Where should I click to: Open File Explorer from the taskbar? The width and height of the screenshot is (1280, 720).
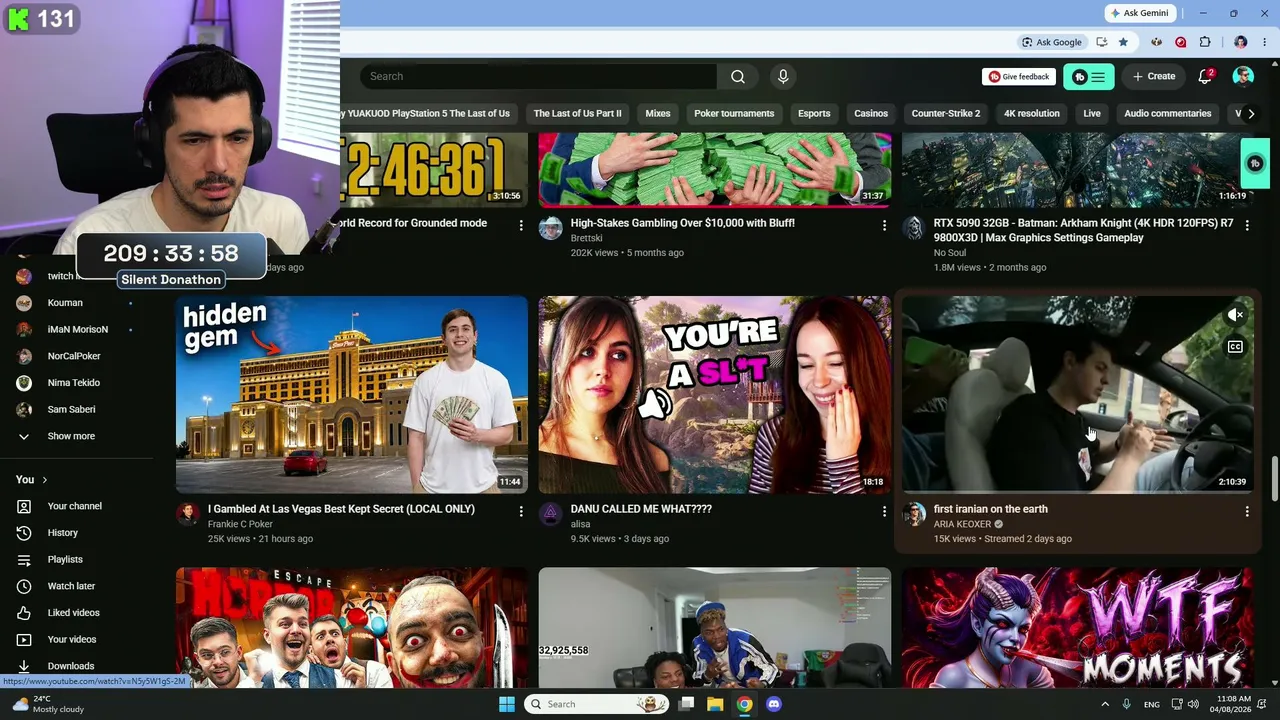[x=715, y=704]
